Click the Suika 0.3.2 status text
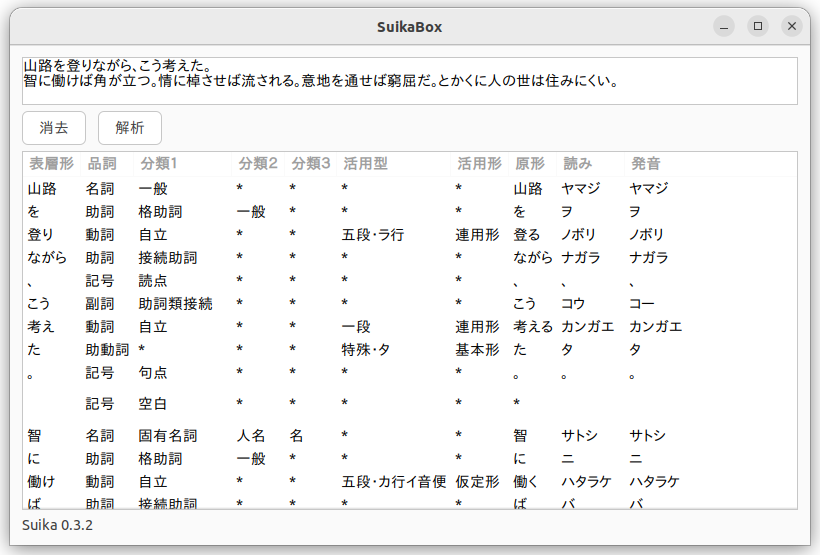820x555 pixels. pos(58,525)
